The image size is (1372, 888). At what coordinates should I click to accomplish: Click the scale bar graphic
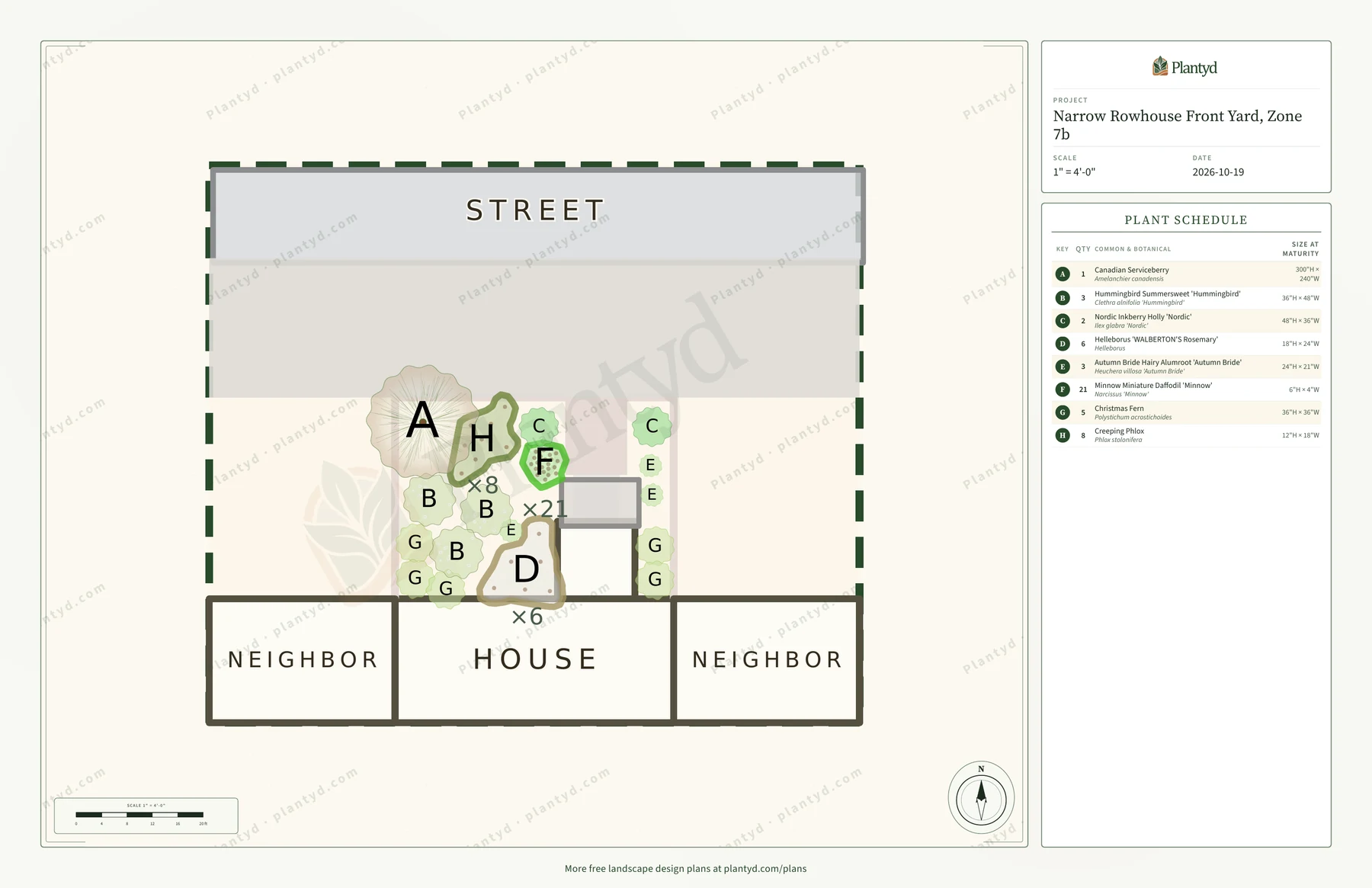tap(139, 815)
